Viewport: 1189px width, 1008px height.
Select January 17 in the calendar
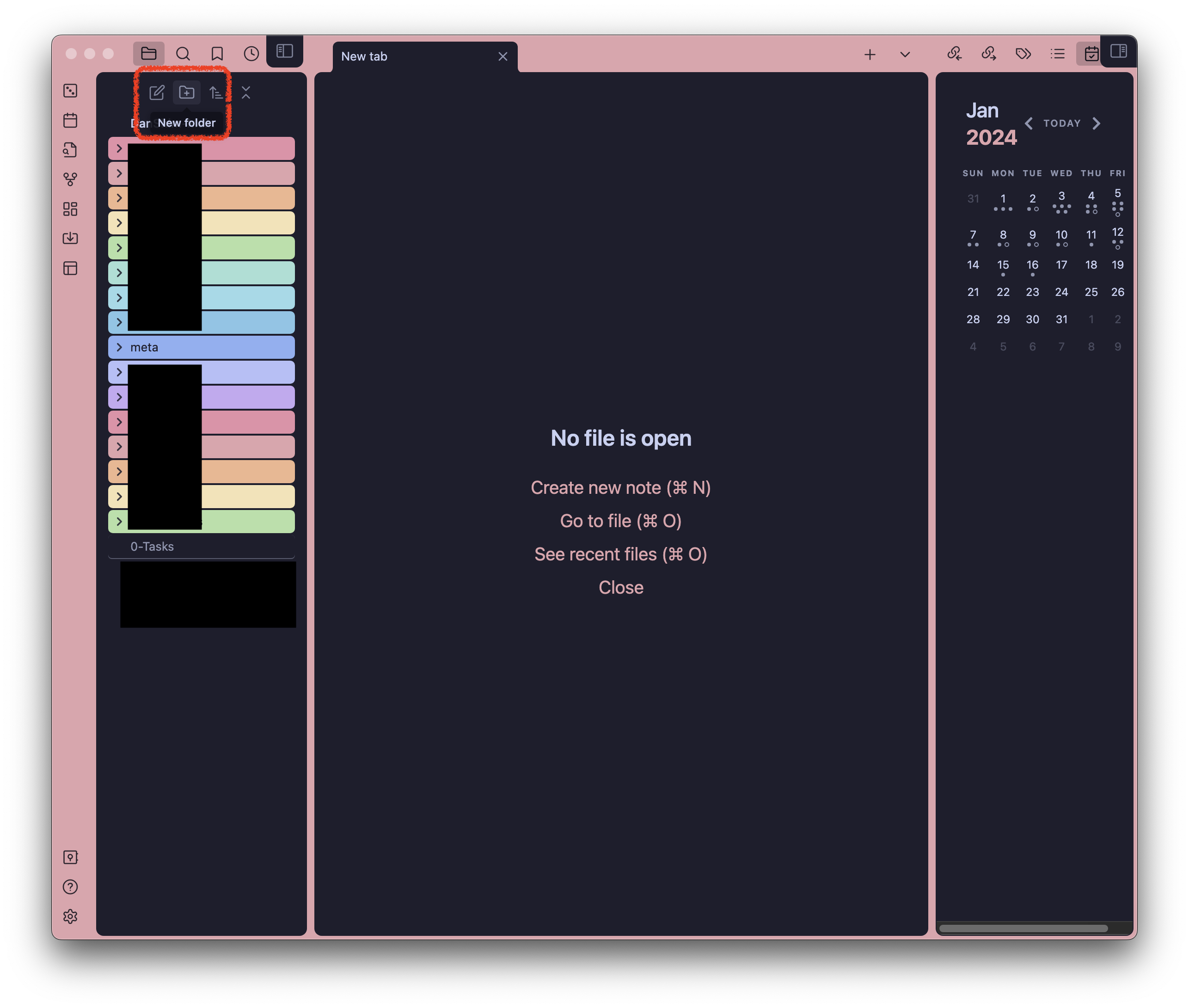click(x=1061, y=264)
